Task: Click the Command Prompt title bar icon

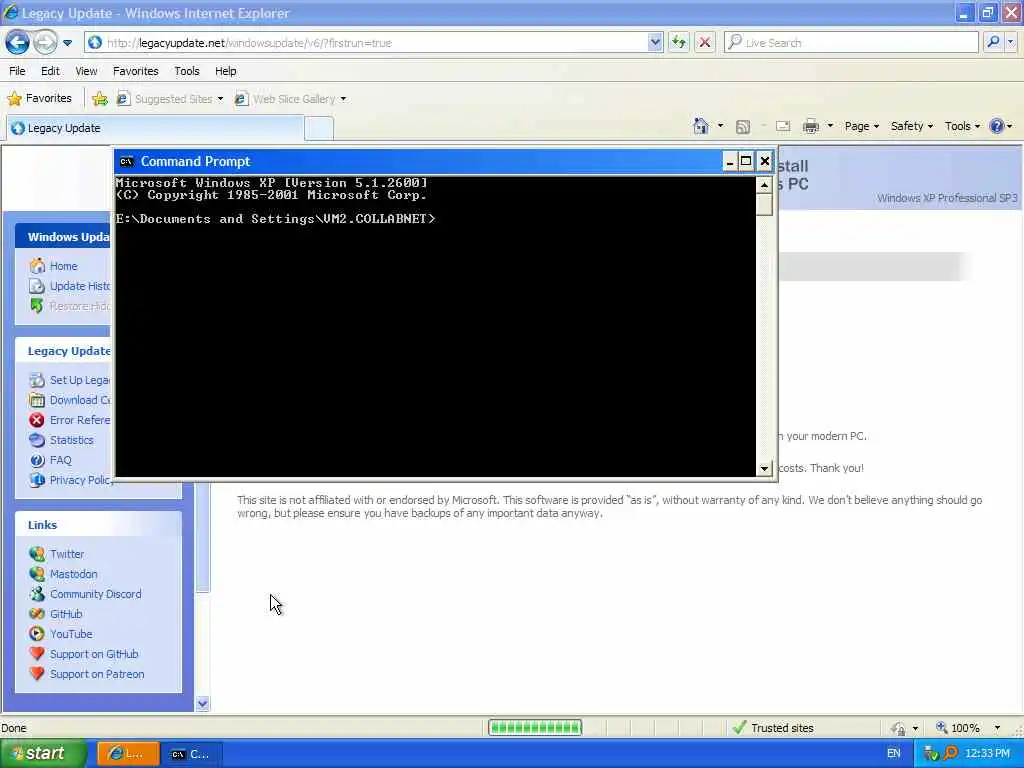Action: (127, 161)
